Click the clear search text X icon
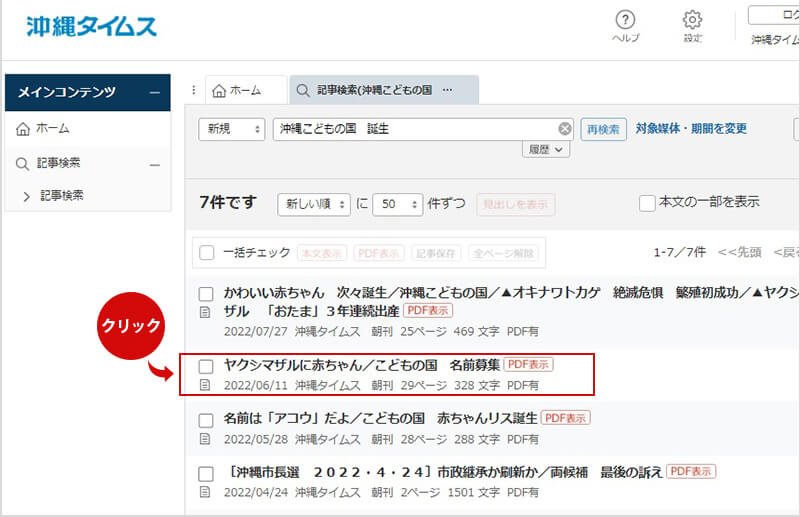This screenshot has height=517, width=800. point(565,129)
